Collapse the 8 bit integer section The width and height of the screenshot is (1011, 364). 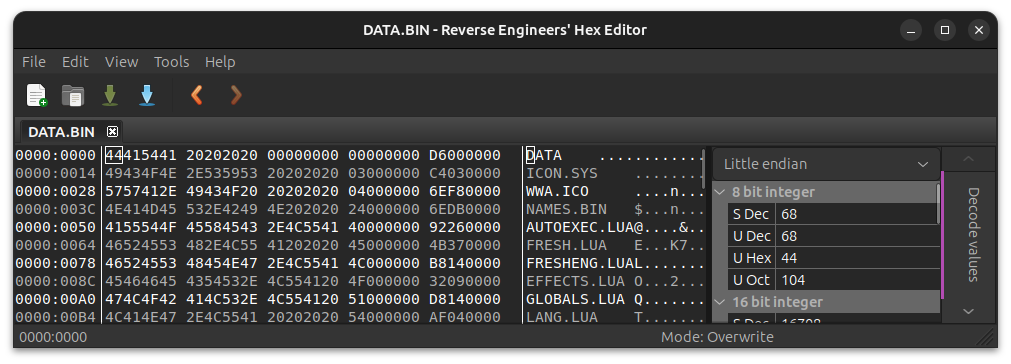point(720,192)
